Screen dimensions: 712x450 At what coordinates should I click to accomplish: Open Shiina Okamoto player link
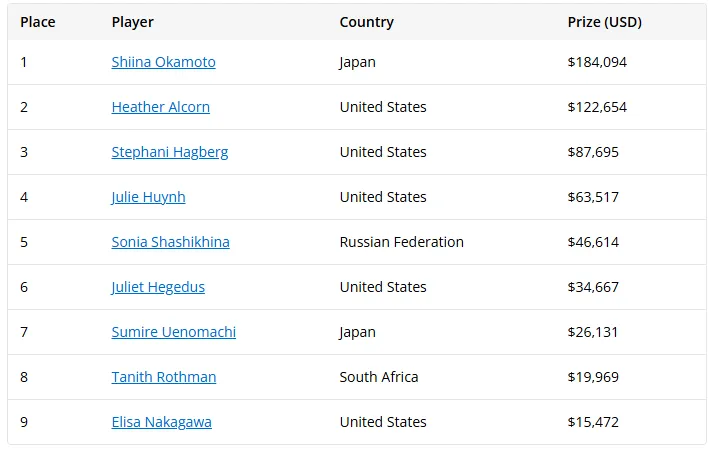pyautogui.click(x=163, y=62)
